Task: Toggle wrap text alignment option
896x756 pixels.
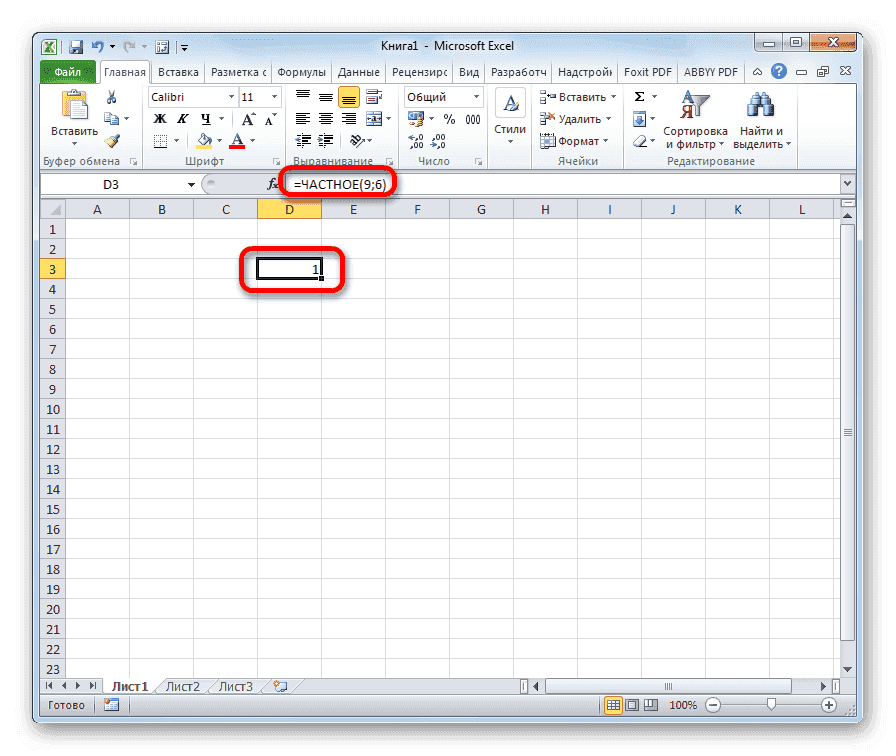Action: 375,96
